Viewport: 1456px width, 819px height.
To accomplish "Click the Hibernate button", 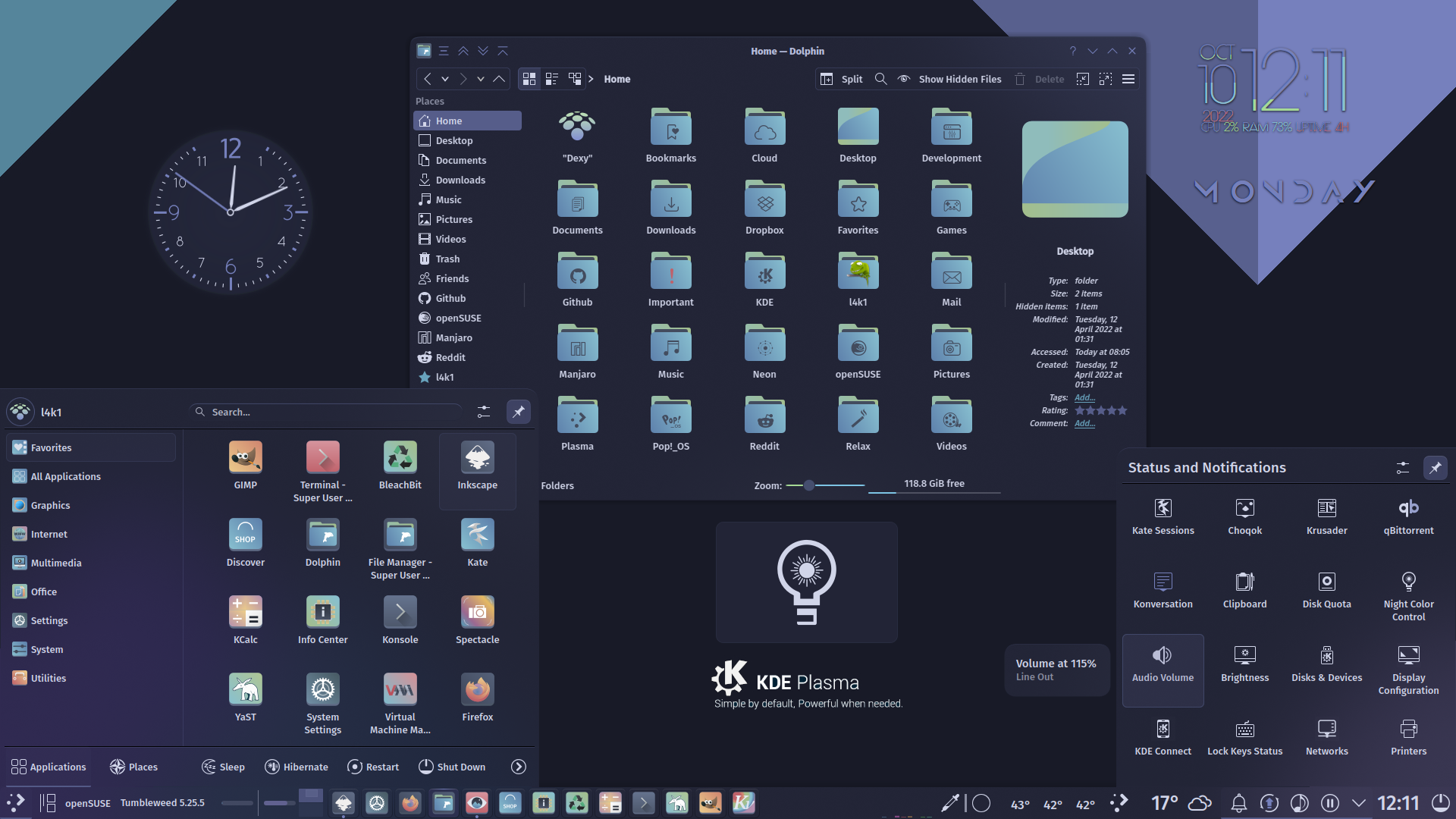I will [297, 767].
